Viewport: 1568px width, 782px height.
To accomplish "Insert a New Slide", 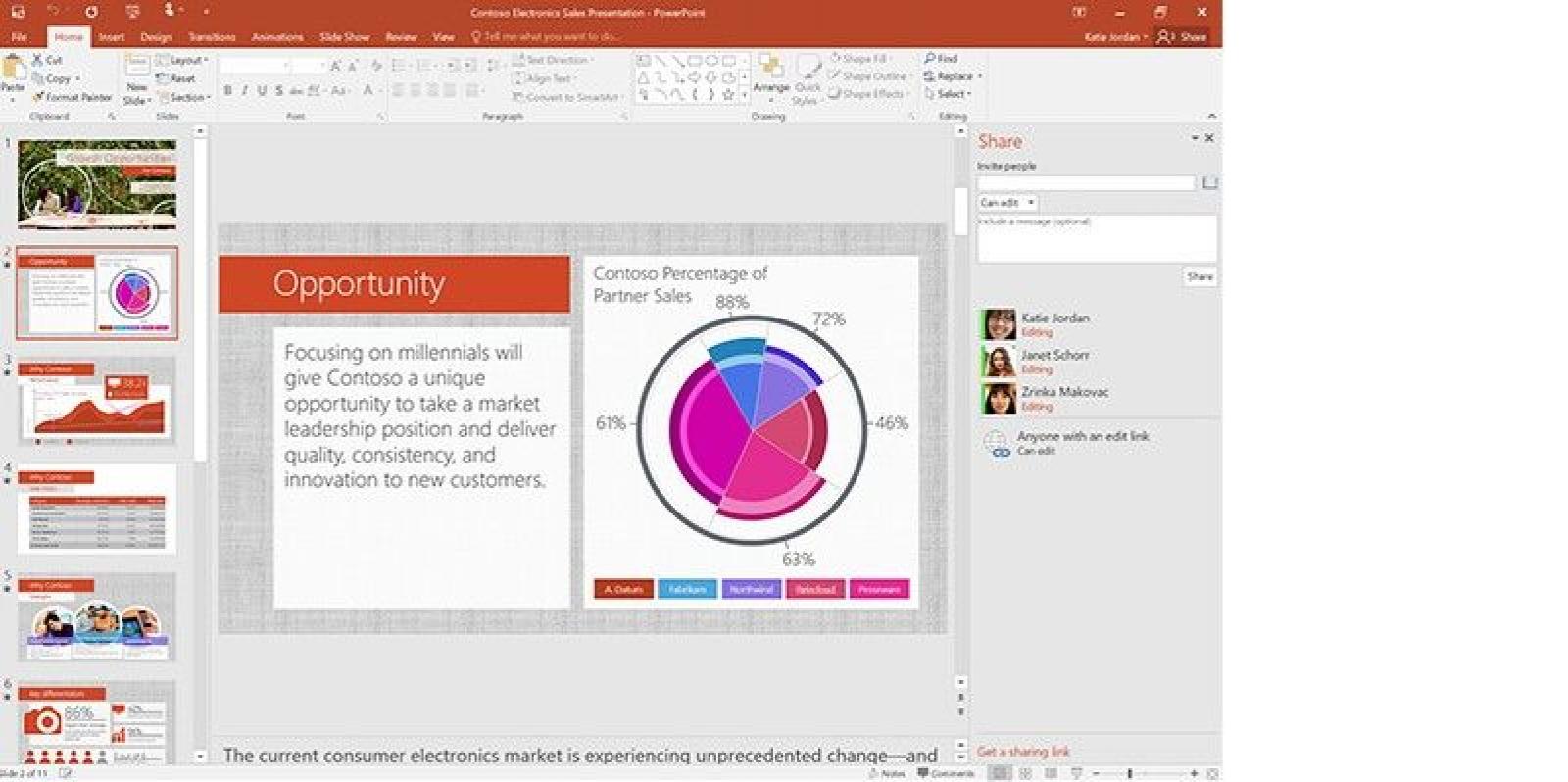I will pyautogui.click(x=136, y=78).
